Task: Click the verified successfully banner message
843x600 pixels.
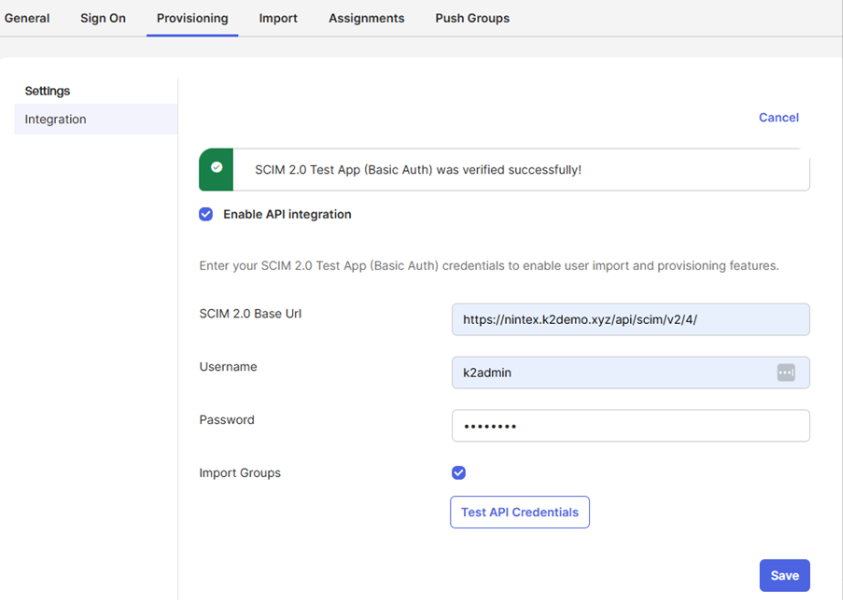Action: 418,170
